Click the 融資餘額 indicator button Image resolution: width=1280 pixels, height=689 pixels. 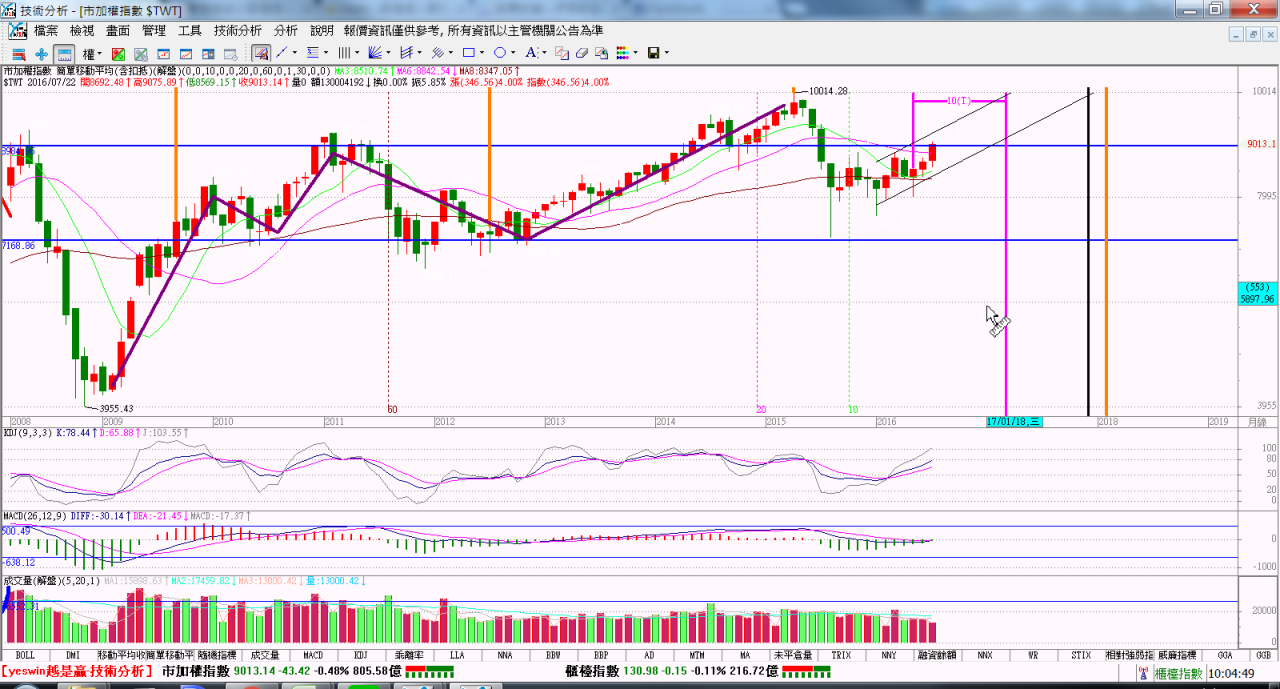point(936,655)
